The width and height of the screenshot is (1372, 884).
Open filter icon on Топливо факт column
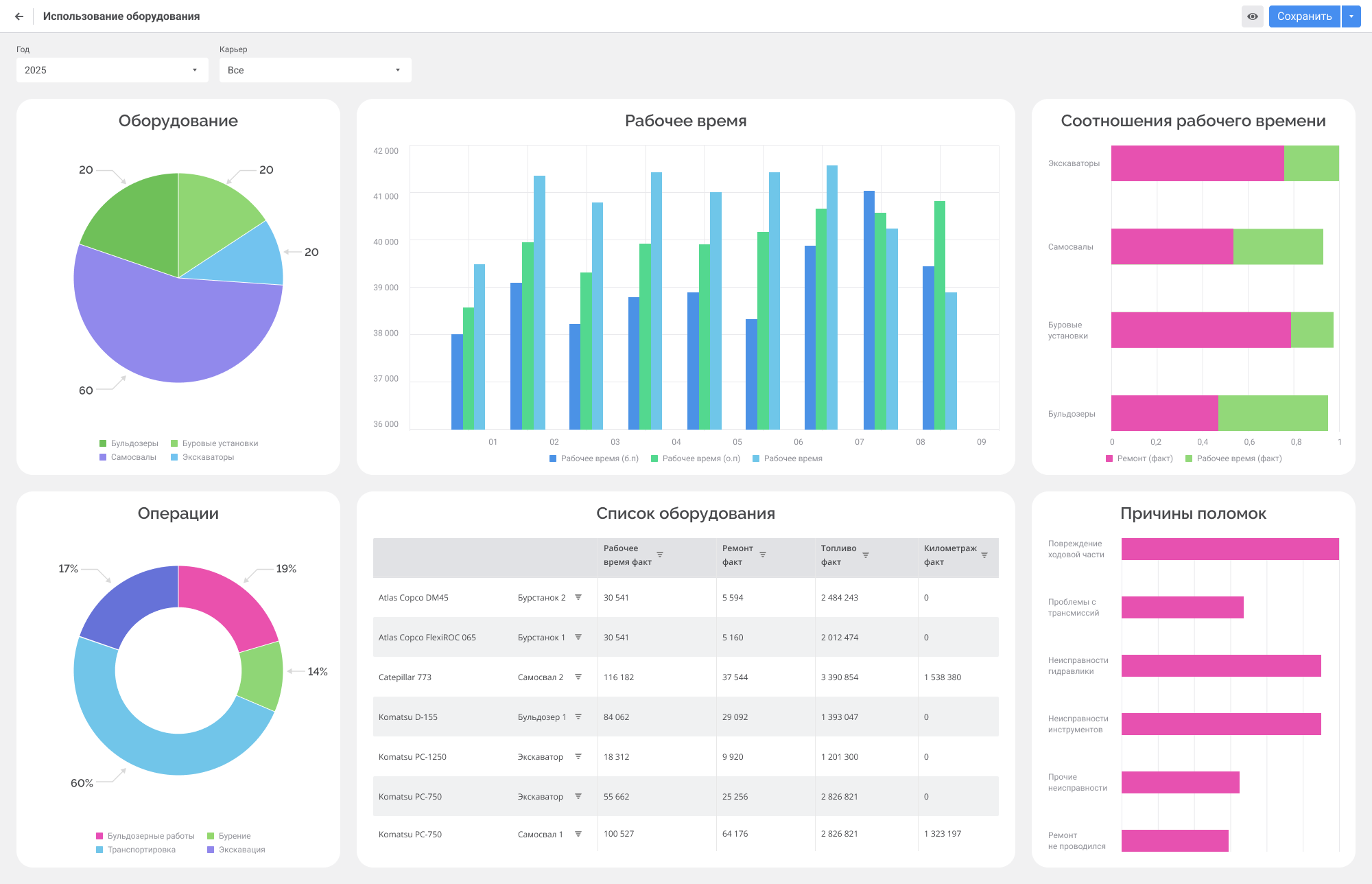[x=866, y=555]
